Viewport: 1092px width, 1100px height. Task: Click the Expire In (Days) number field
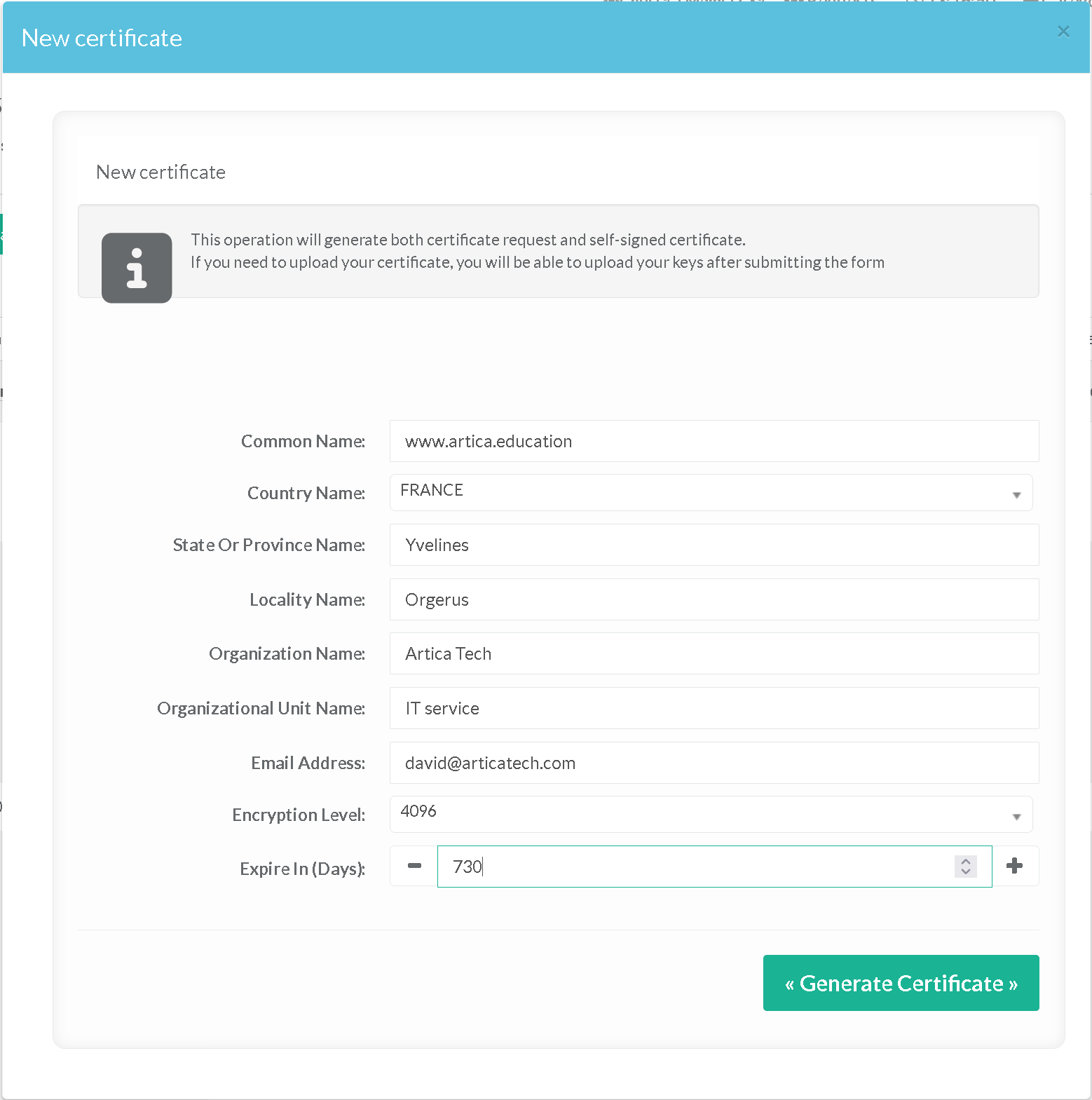tap(694, 867)
